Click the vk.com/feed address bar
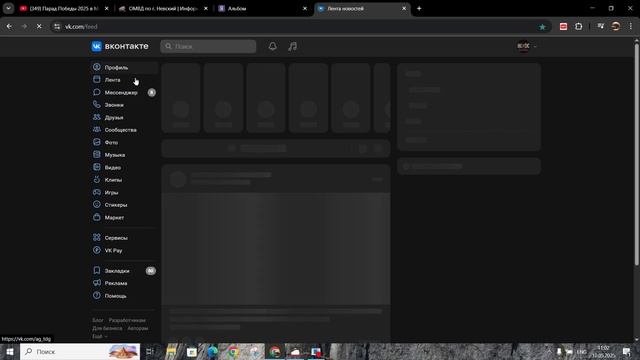The image size is (640, 360). pyautogui.click(x=300, y=27)
